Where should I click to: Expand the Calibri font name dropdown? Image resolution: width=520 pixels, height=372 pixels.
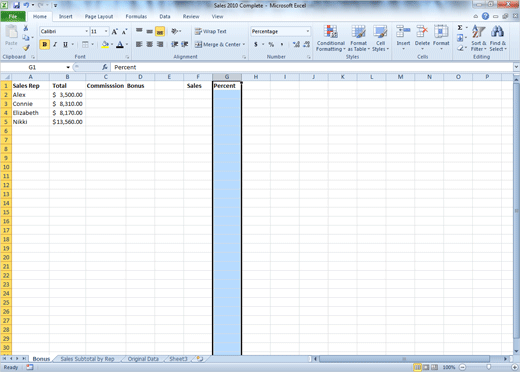click(87, 31)
